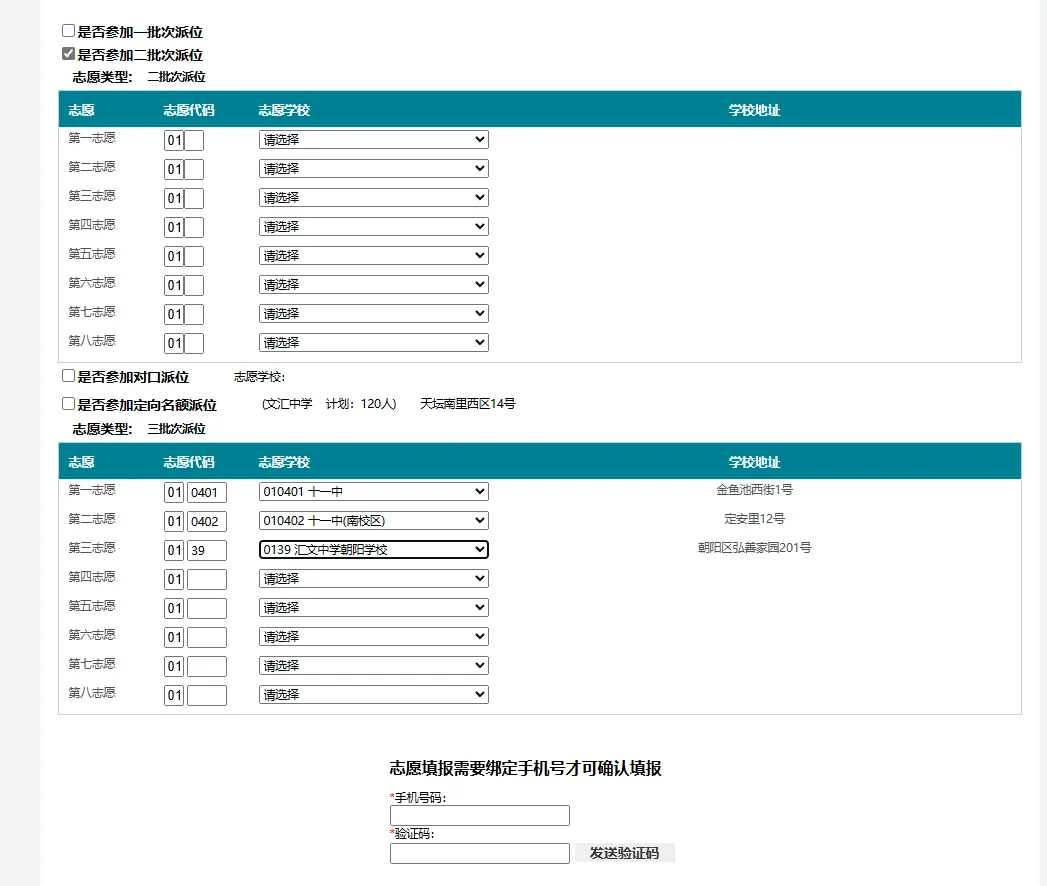This screenshot has height=886, width=1047.
Task: Focus the 验证码 input field
Action: pyautogui.click(x=479, y=853)
